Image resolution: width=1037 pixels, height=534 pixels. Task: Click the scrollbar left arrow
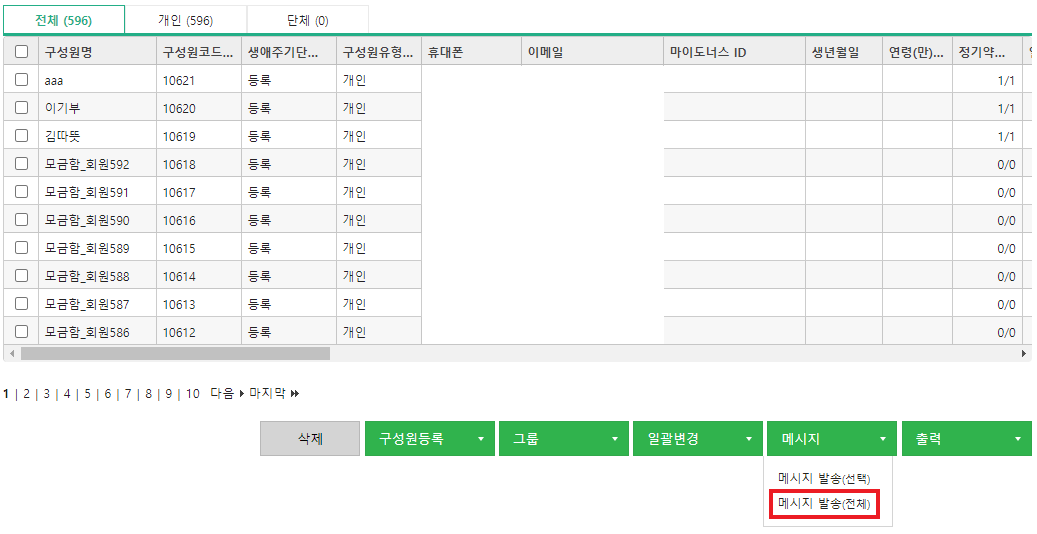point(12,354)
